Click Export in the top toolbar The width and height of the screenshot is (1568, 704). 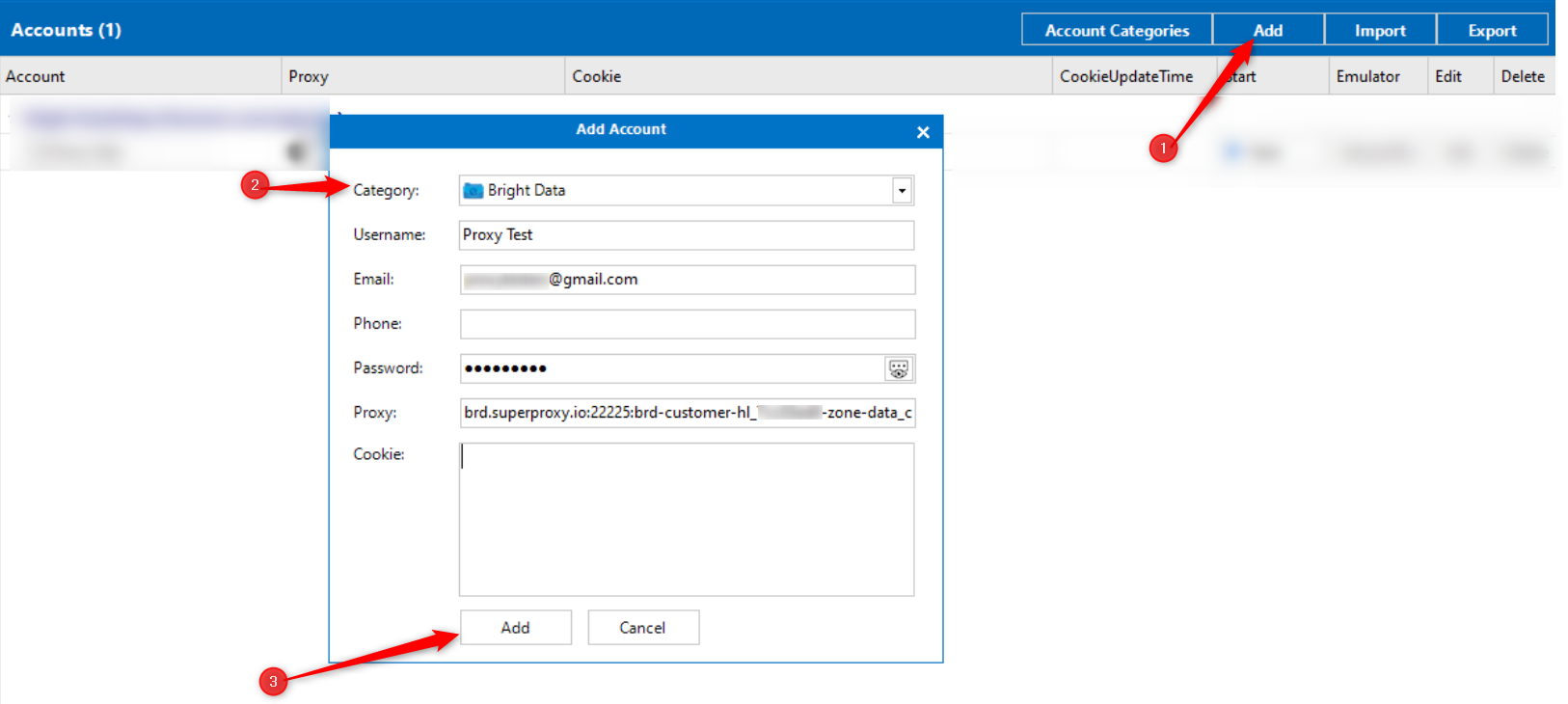pyautogui.click(x=1492, y=30)
